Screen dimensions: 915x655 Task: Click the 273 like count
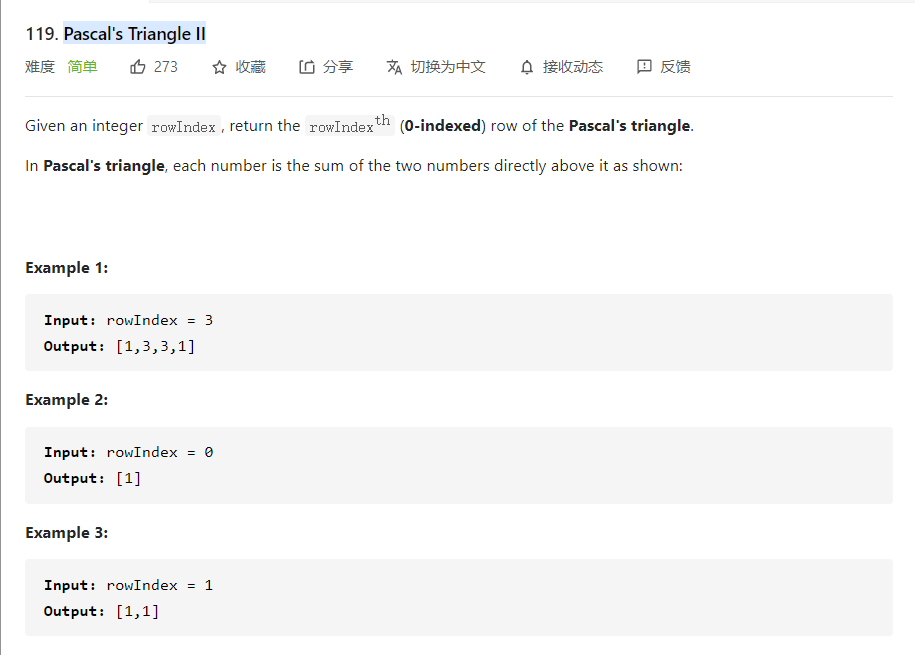tap(165, 67)
